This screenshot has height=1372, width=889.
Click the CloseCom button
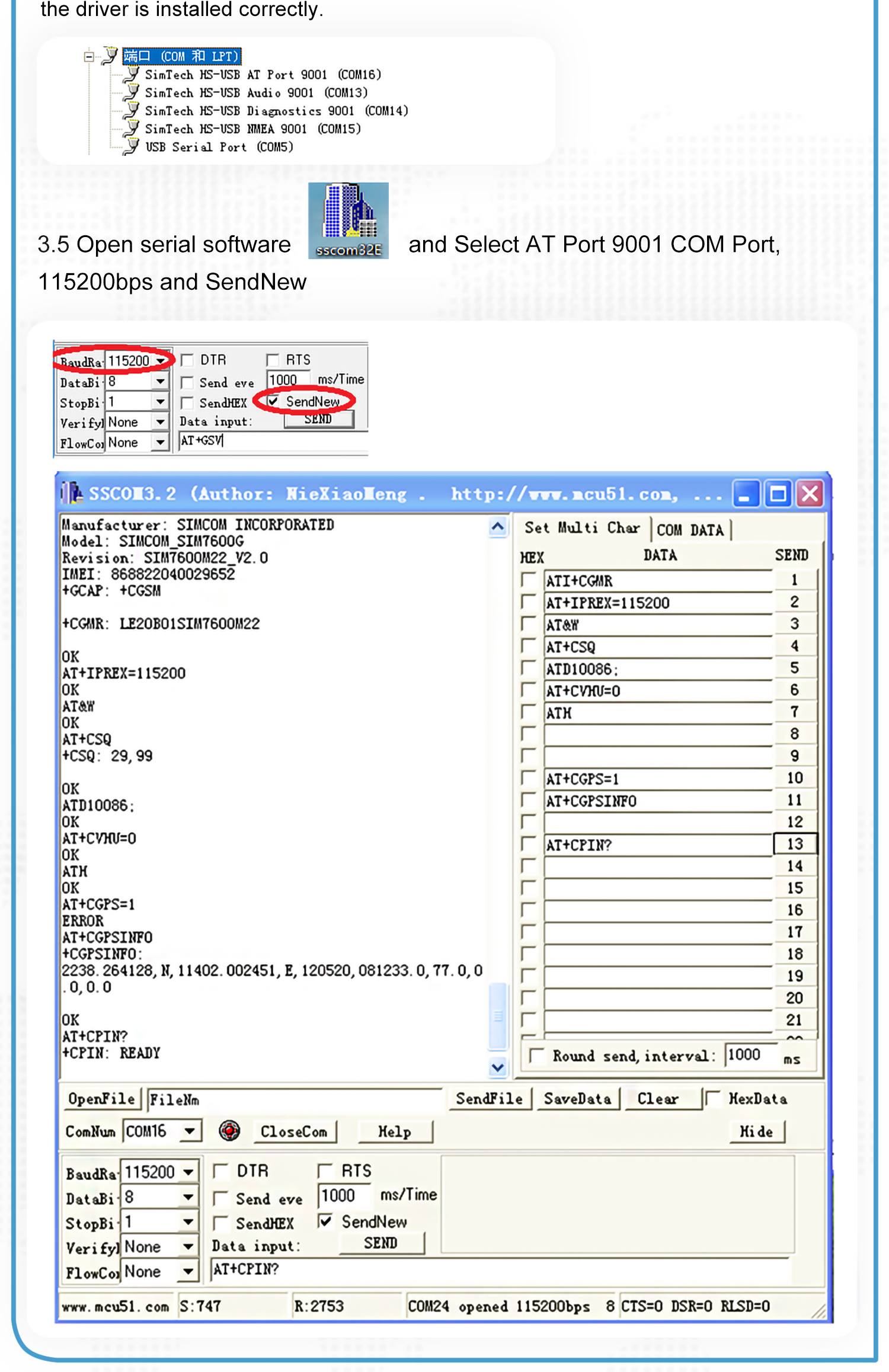pos(295,1131)
